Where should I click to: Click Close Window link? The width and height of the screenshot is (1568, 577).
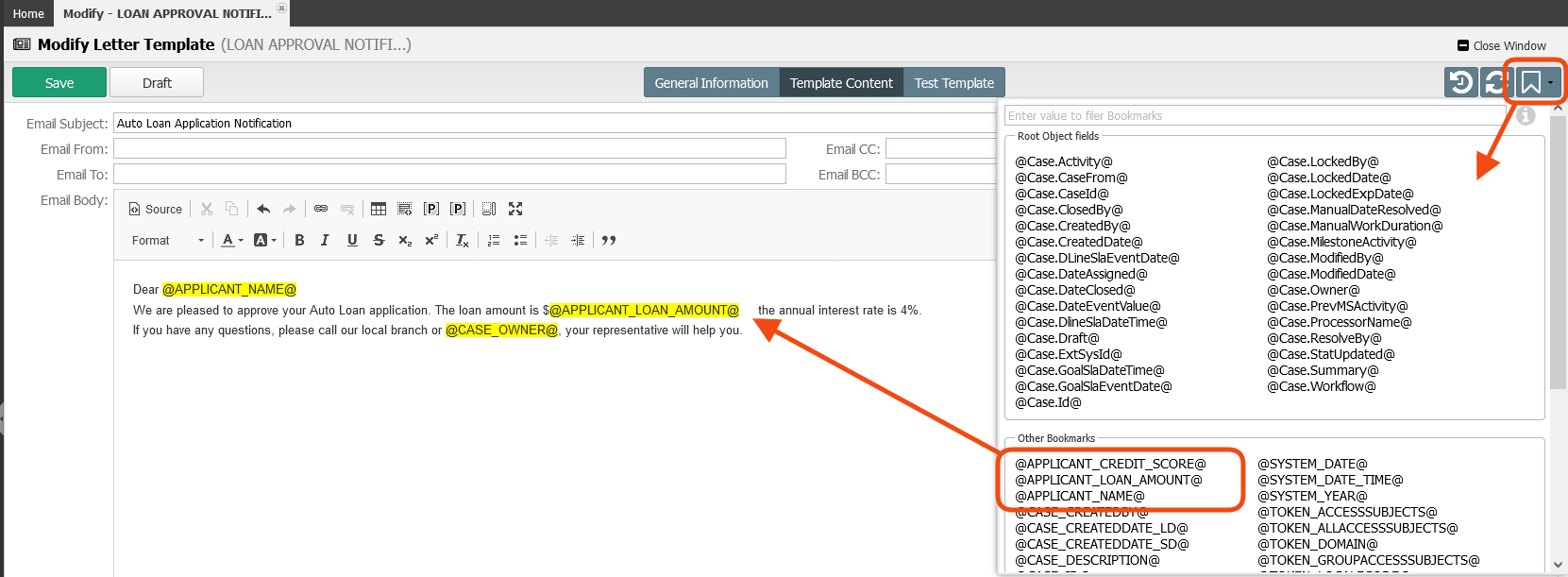(x=1502, y=45)
